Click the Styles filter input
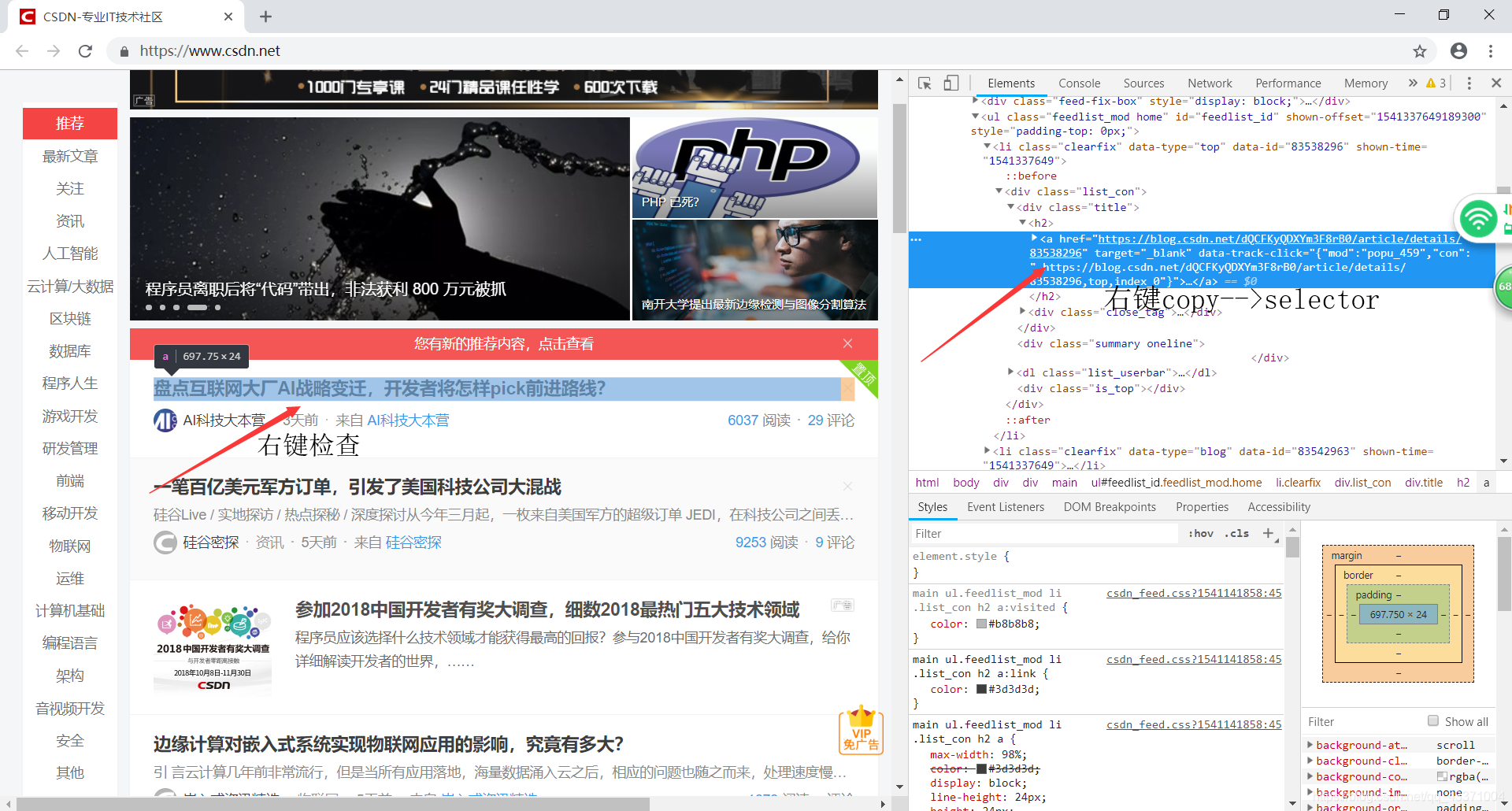The image size is (1512, 811). (x=1043, y=534)
